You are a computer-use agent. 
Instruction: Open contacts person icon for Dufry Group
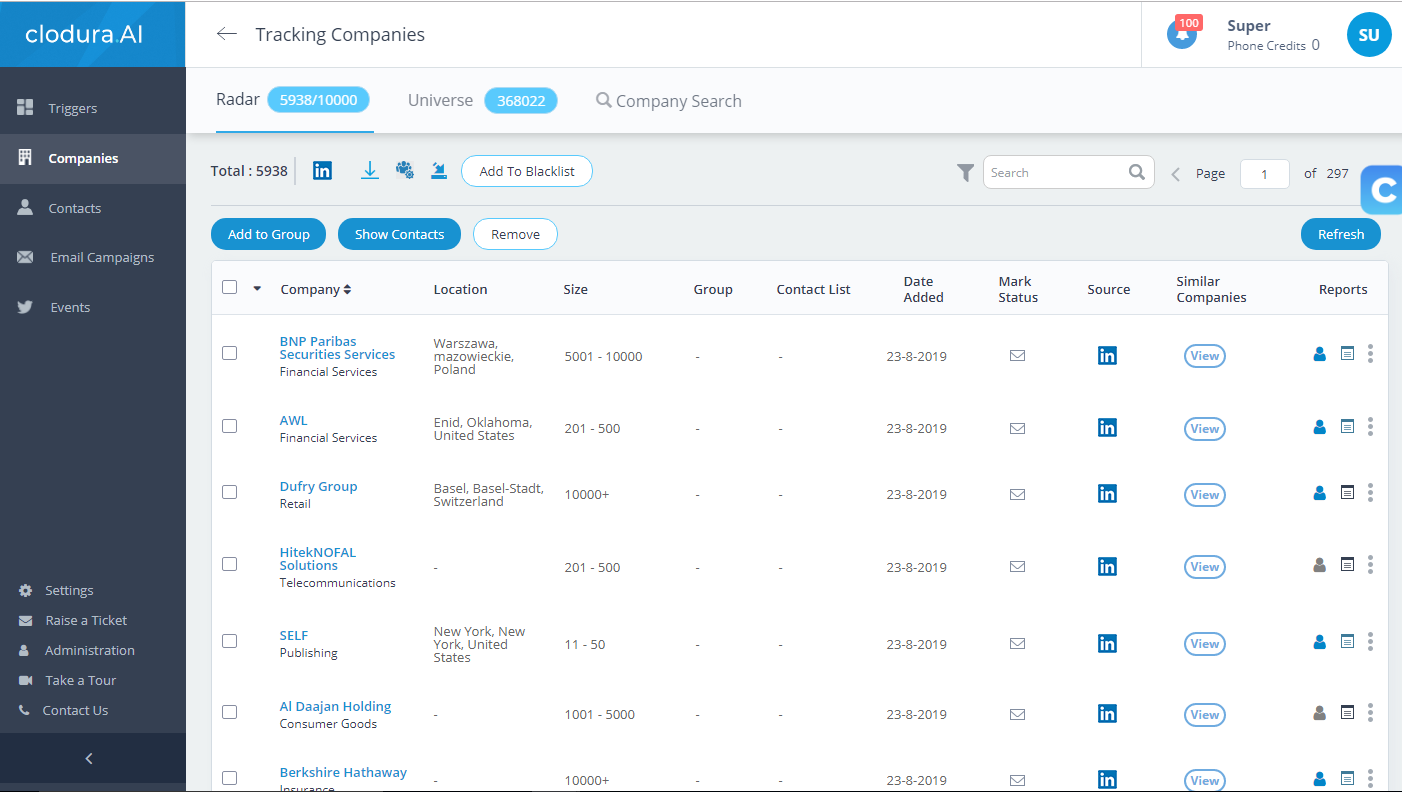[1319, 493]
